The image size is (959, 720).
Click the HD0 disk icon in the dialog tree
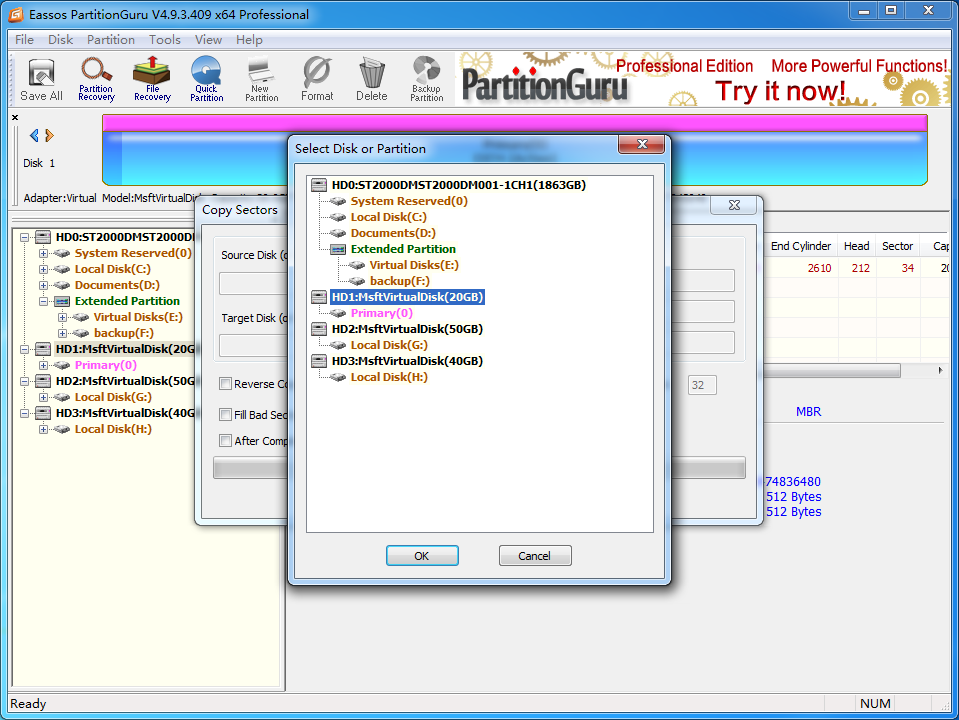[x=319, y=185]
